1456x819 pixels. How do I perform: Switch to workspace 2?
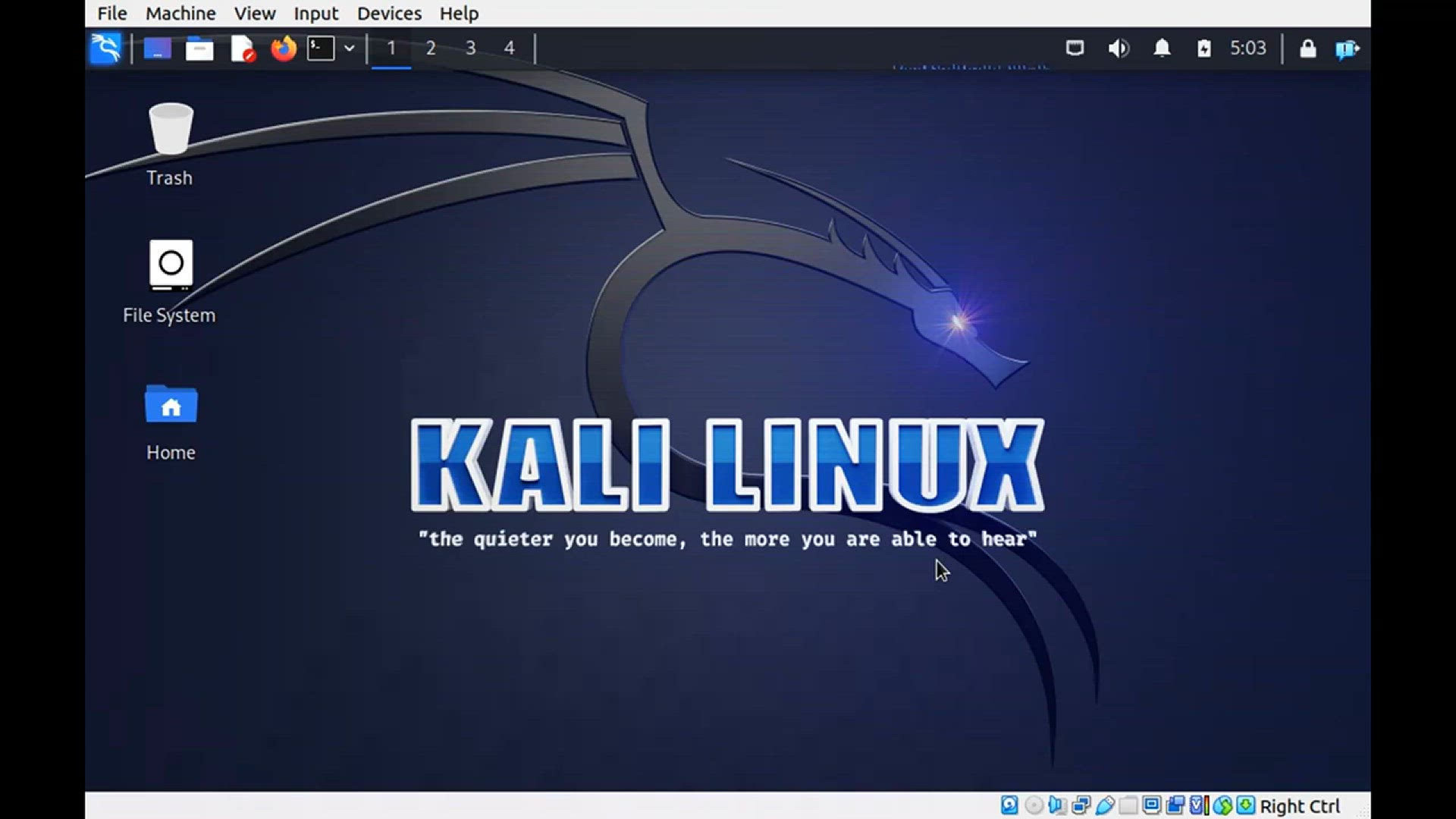pyautogui.click(x=431, y=49)
